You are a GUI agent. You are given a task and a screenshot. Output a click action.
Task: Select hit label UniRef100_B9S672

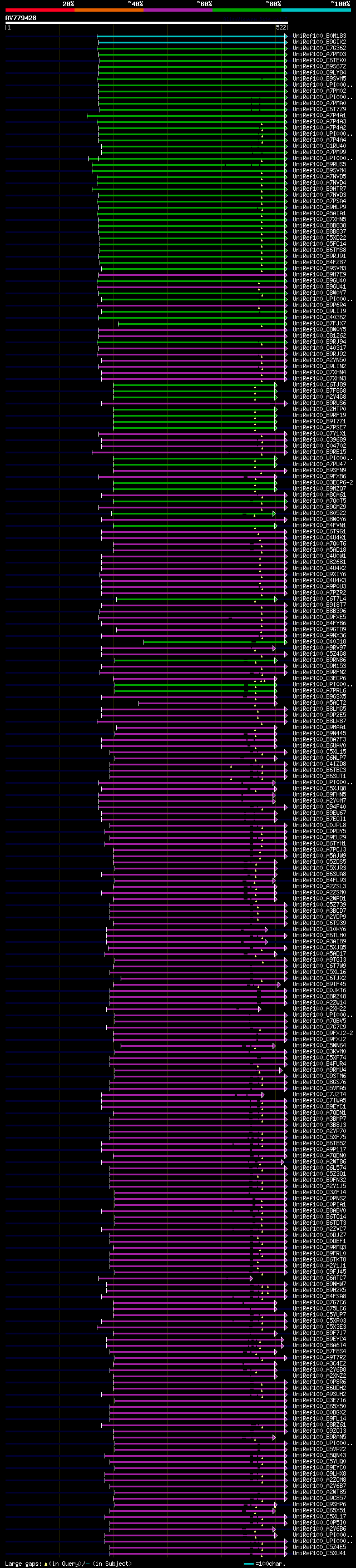pos(319,66)
